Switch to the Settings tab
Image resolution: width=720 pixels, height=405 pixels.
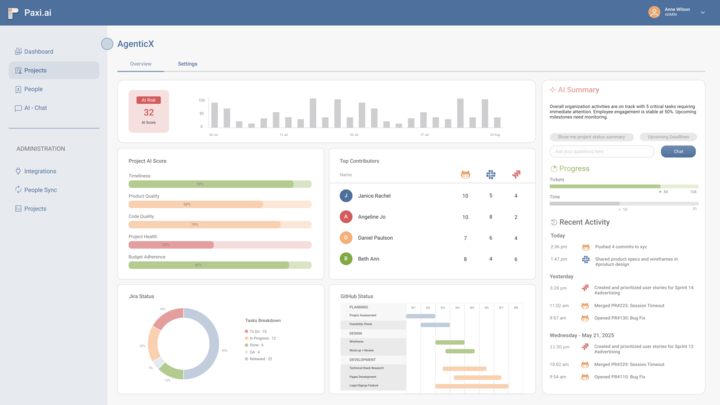(x=187, y=64)
